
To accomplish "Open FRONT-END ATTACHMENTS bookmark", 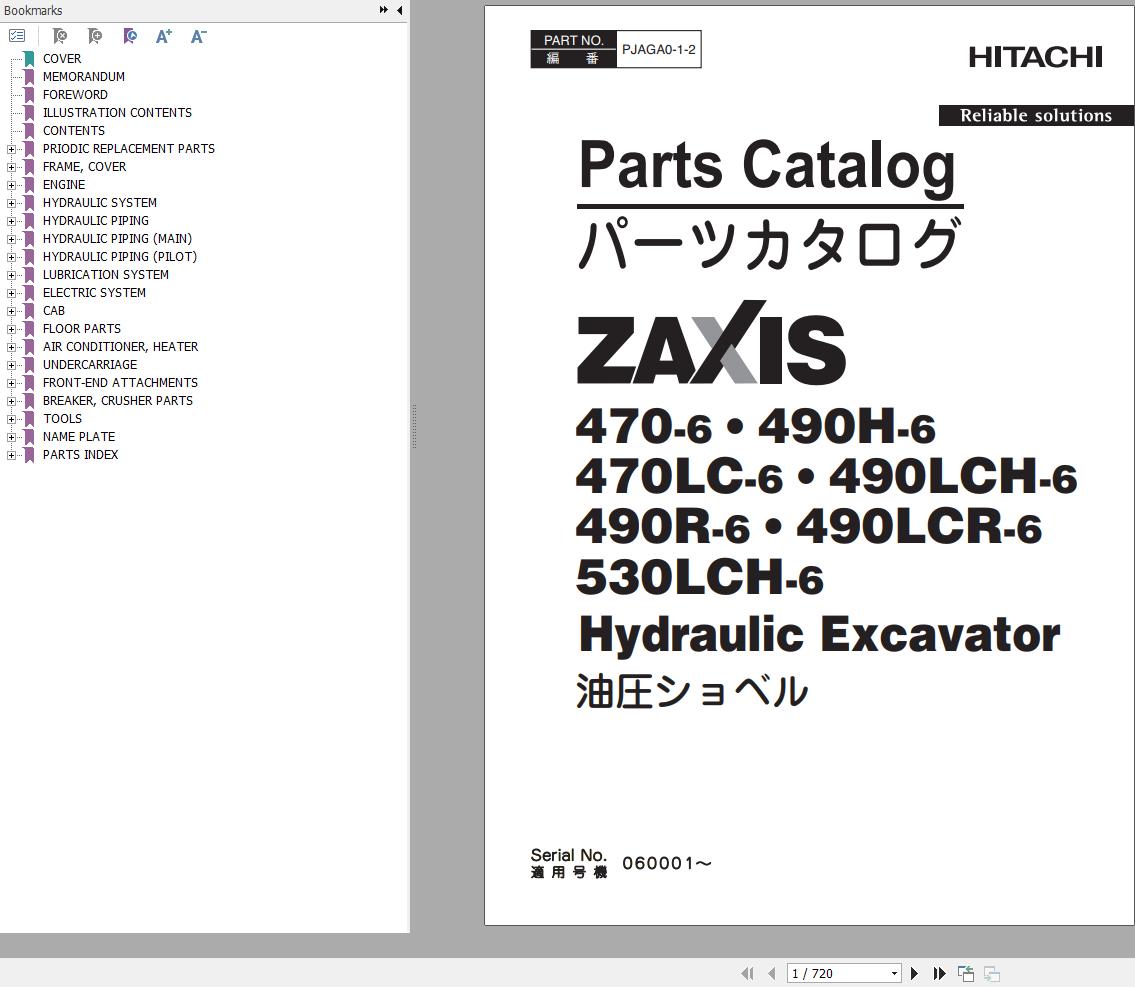I will point(120,383).
